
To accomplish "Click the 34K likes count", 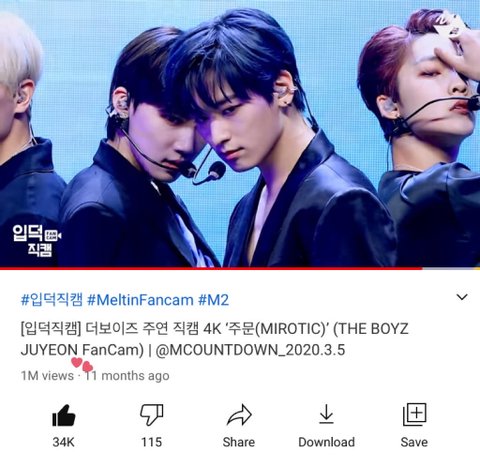I will [x=63, y=442].
